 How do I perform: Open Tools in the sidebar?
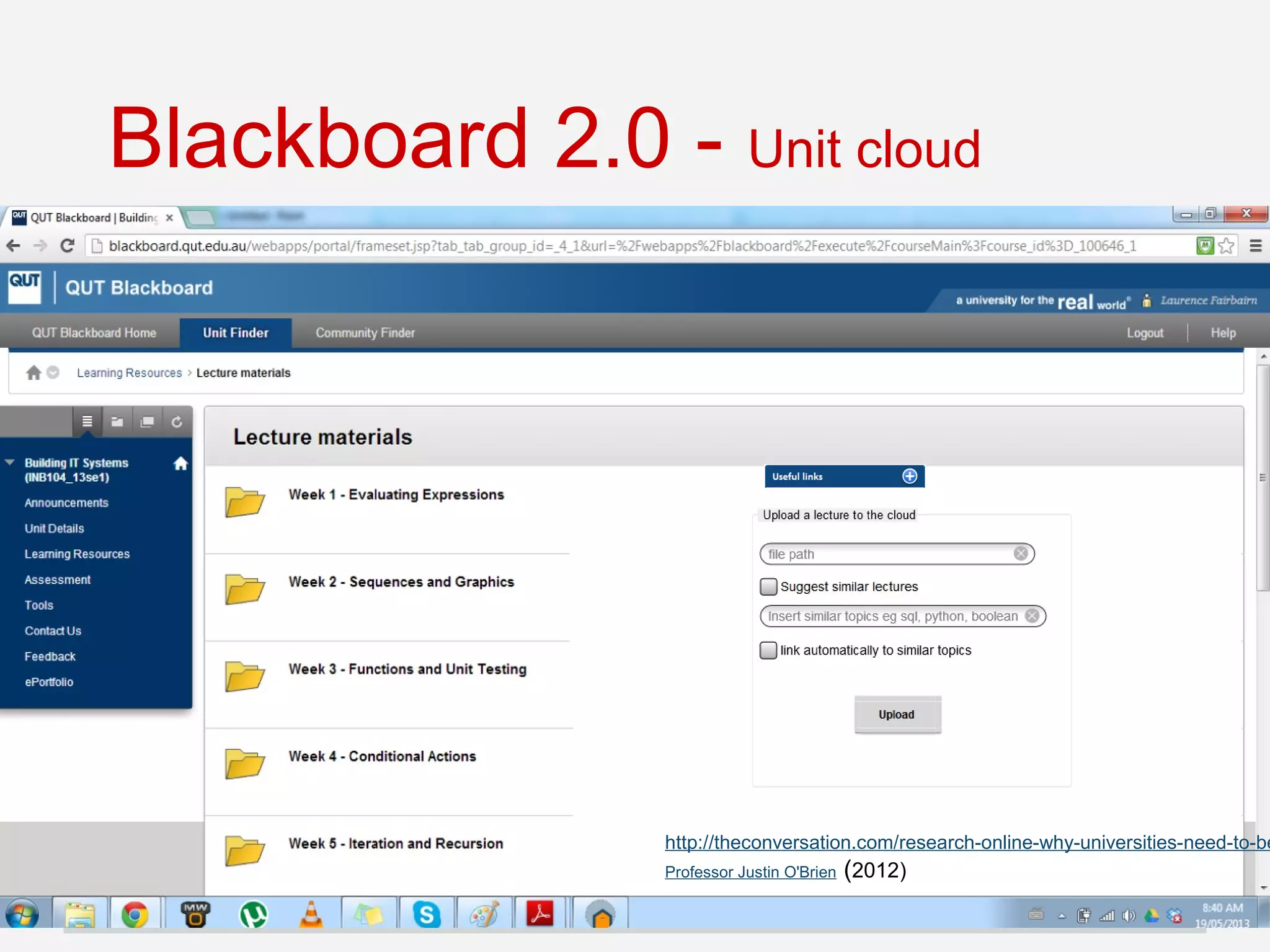point(39,605)
